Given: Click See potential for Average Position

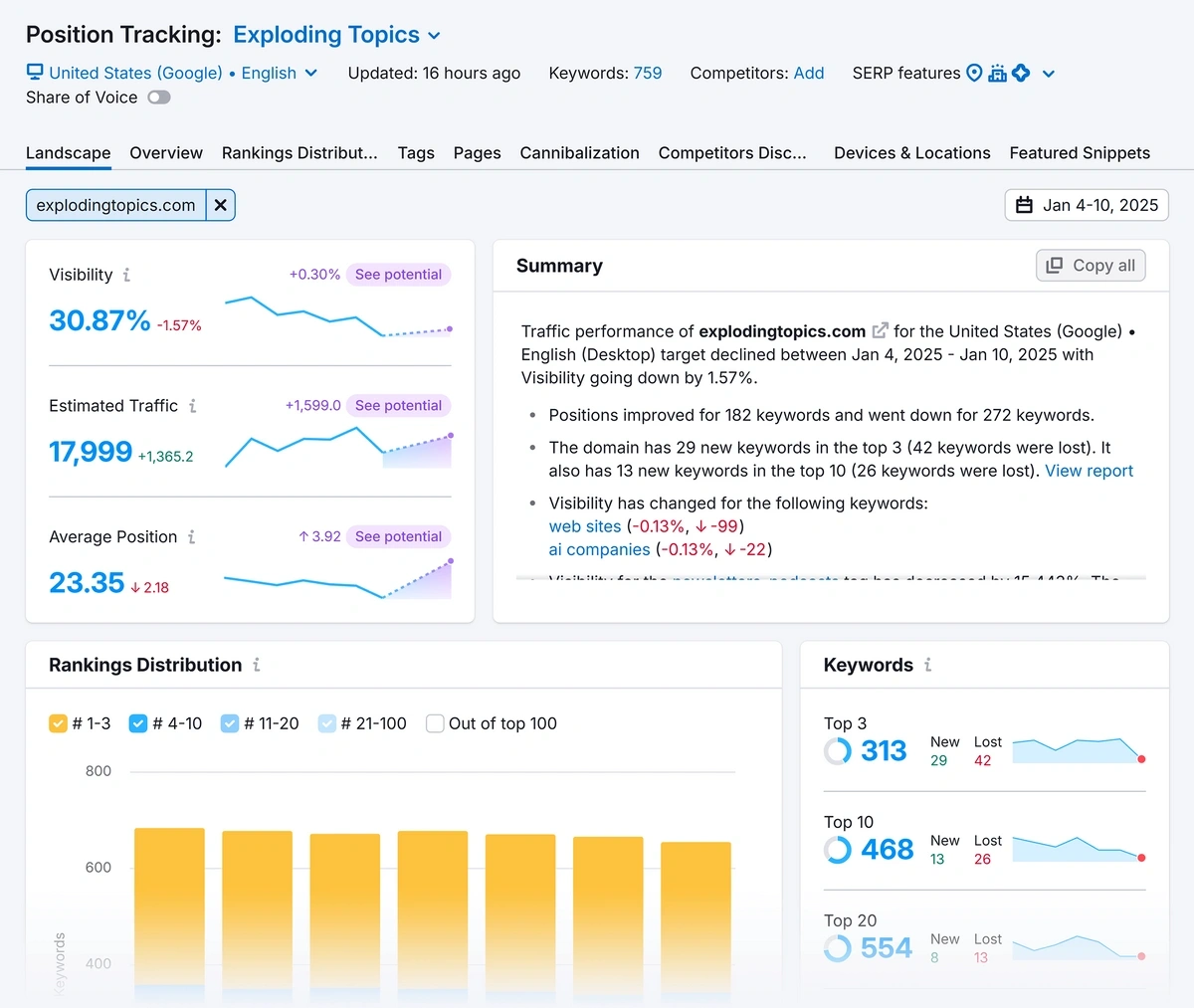Looking at the screenshot, I should (x=398, y=537).
